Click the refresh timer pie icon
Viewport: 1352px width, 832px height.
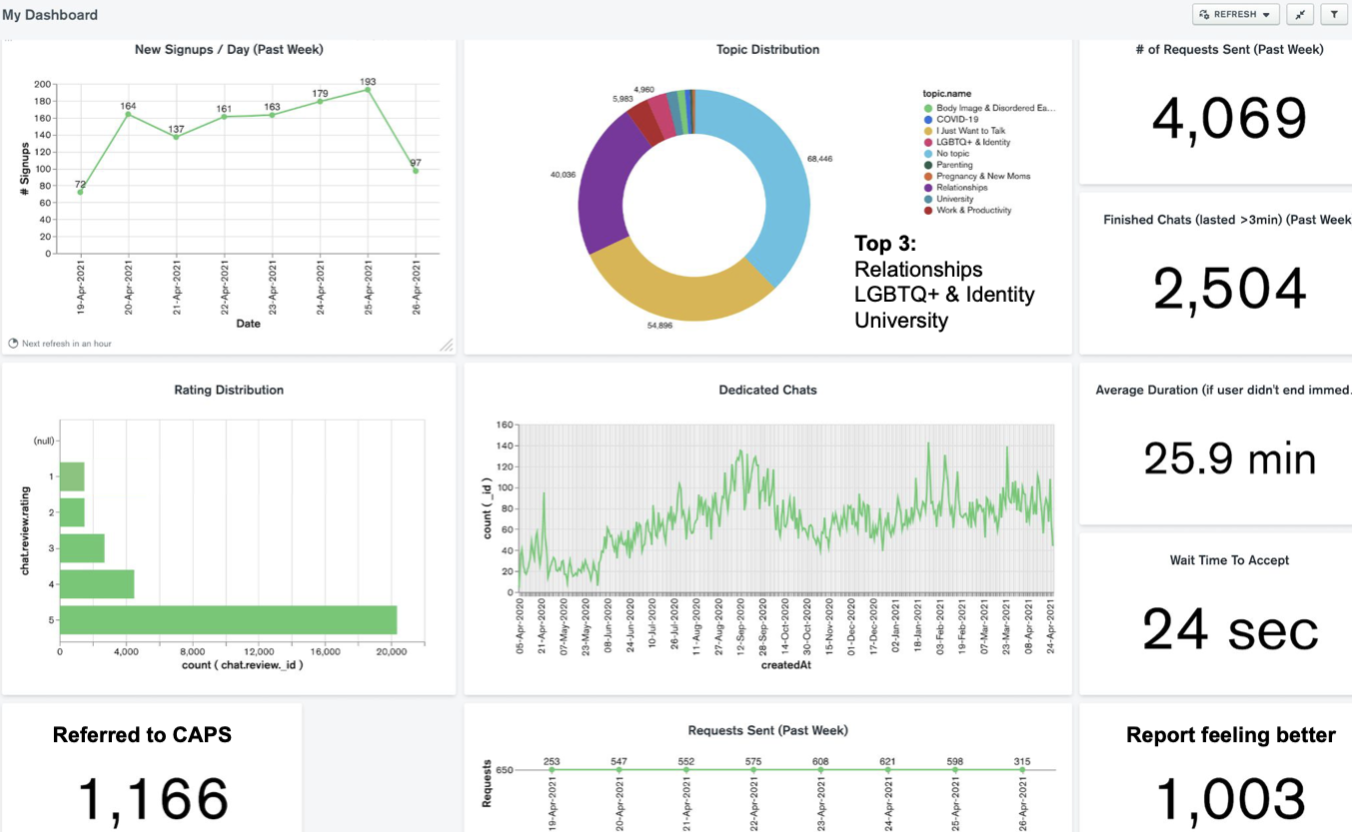tap(13, 343)
